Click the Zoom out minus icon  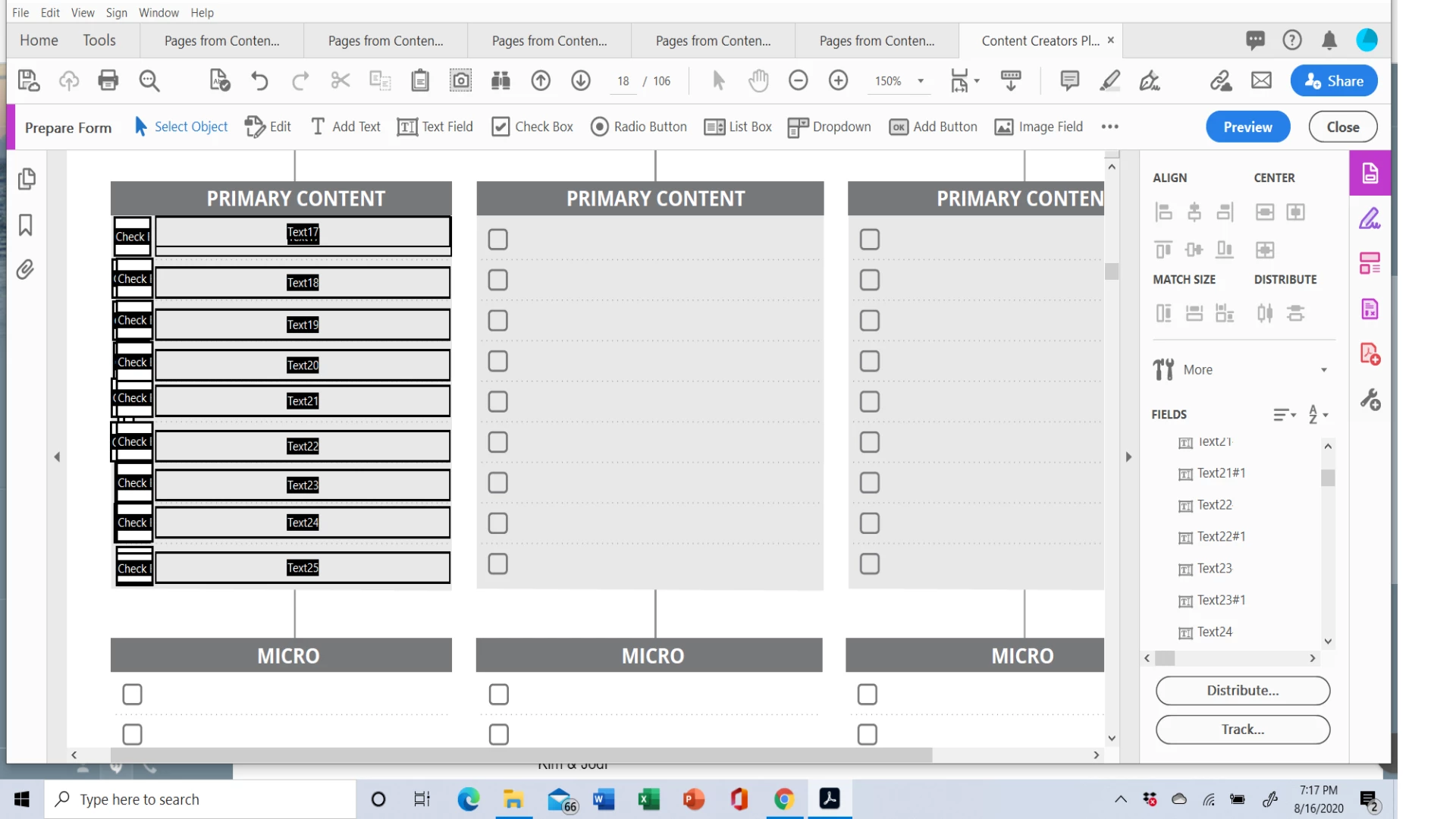click(x=798, y=80)
